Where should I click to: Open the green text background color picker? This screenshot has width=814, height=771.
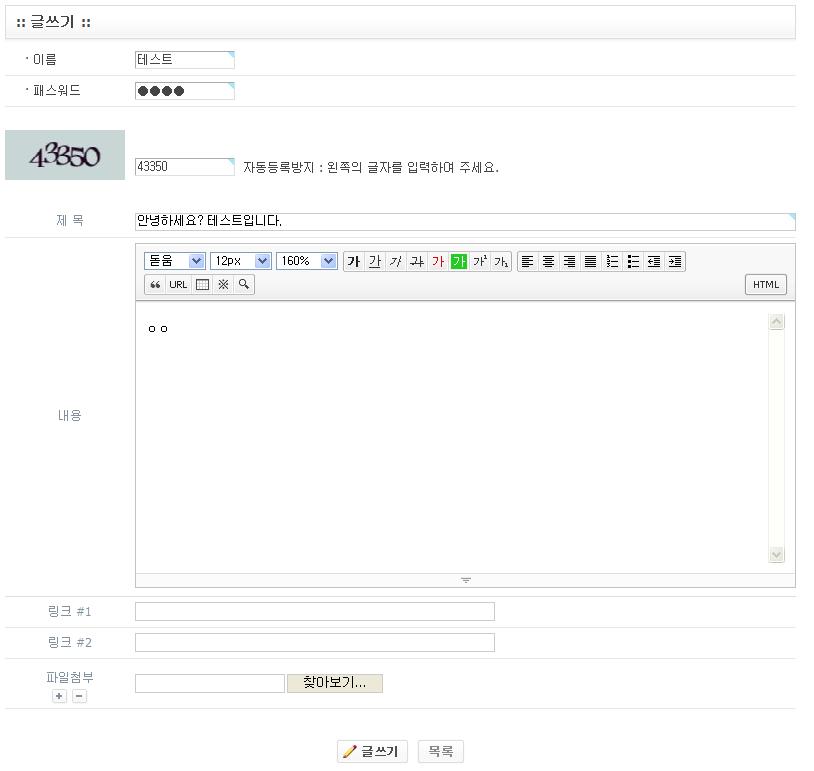pyautogui.click(x=459, y=262)
